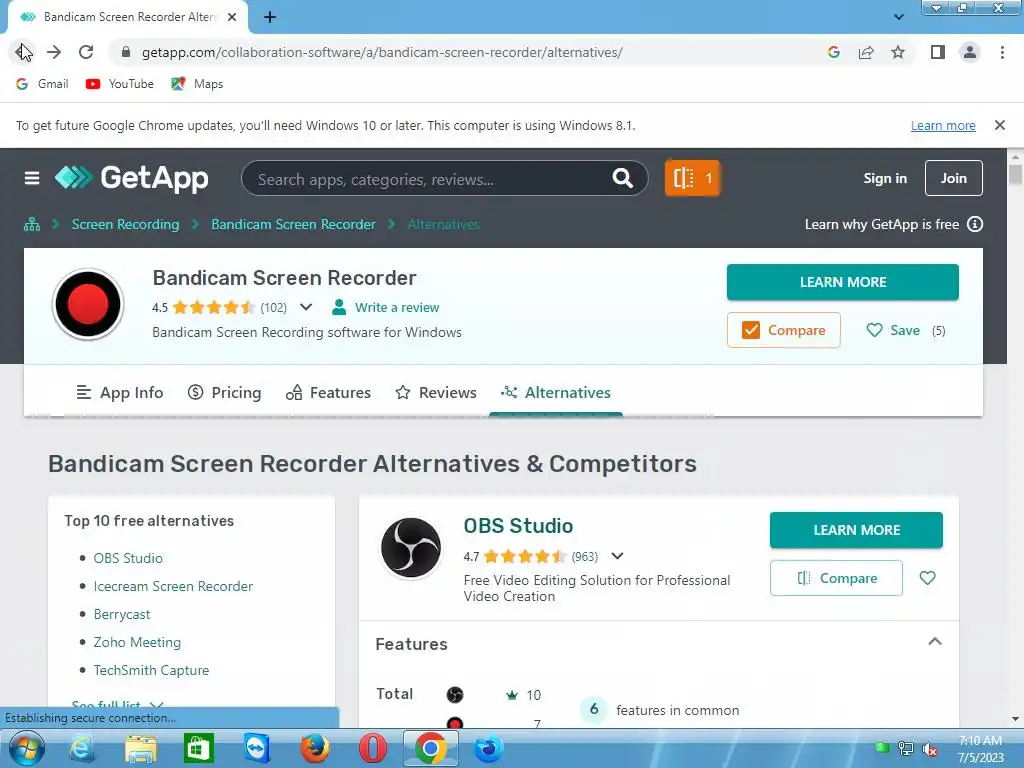Open Chrome three-dot menu
Image resolution: width=1024 pixels, height=768 pixels.
tap(1002, 52)
